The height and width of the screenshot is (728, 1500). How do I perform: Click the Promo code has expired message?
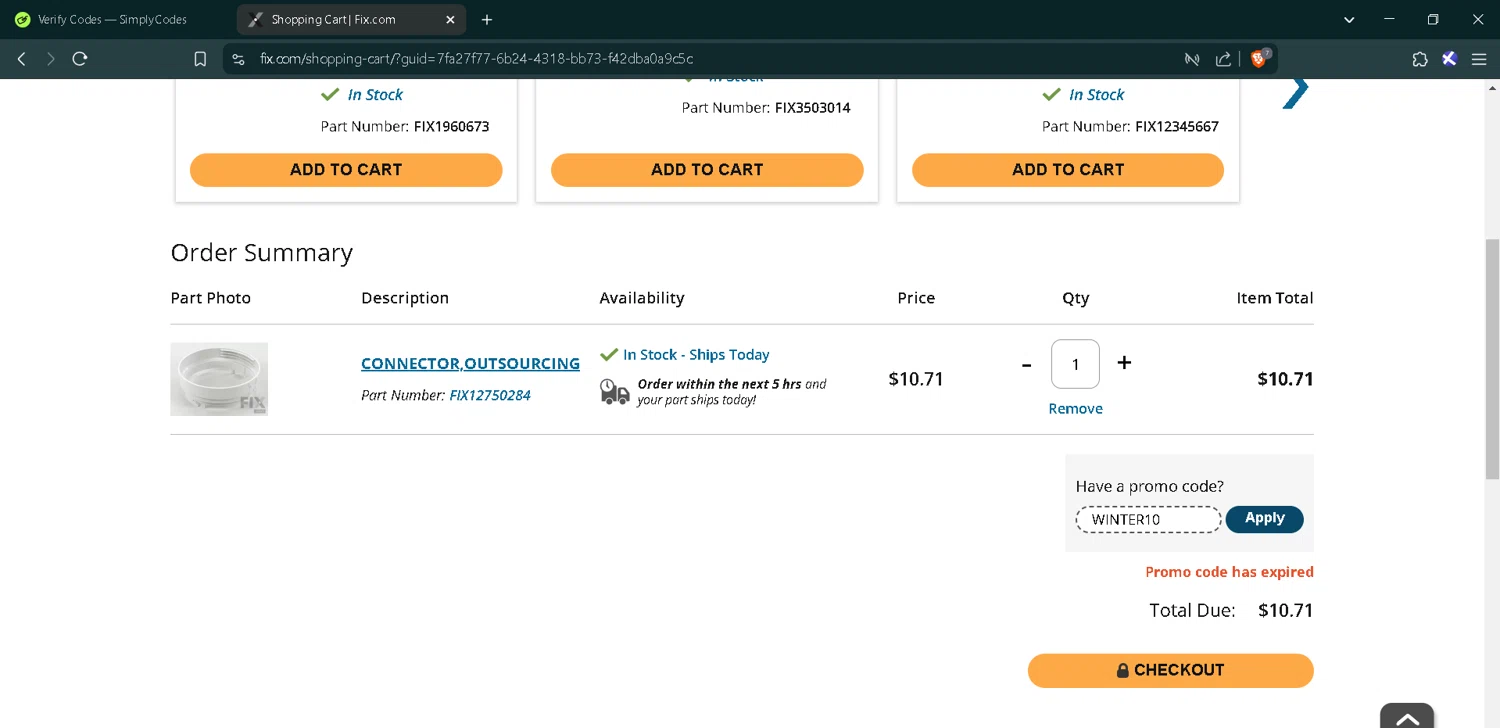coord(1229,572)
